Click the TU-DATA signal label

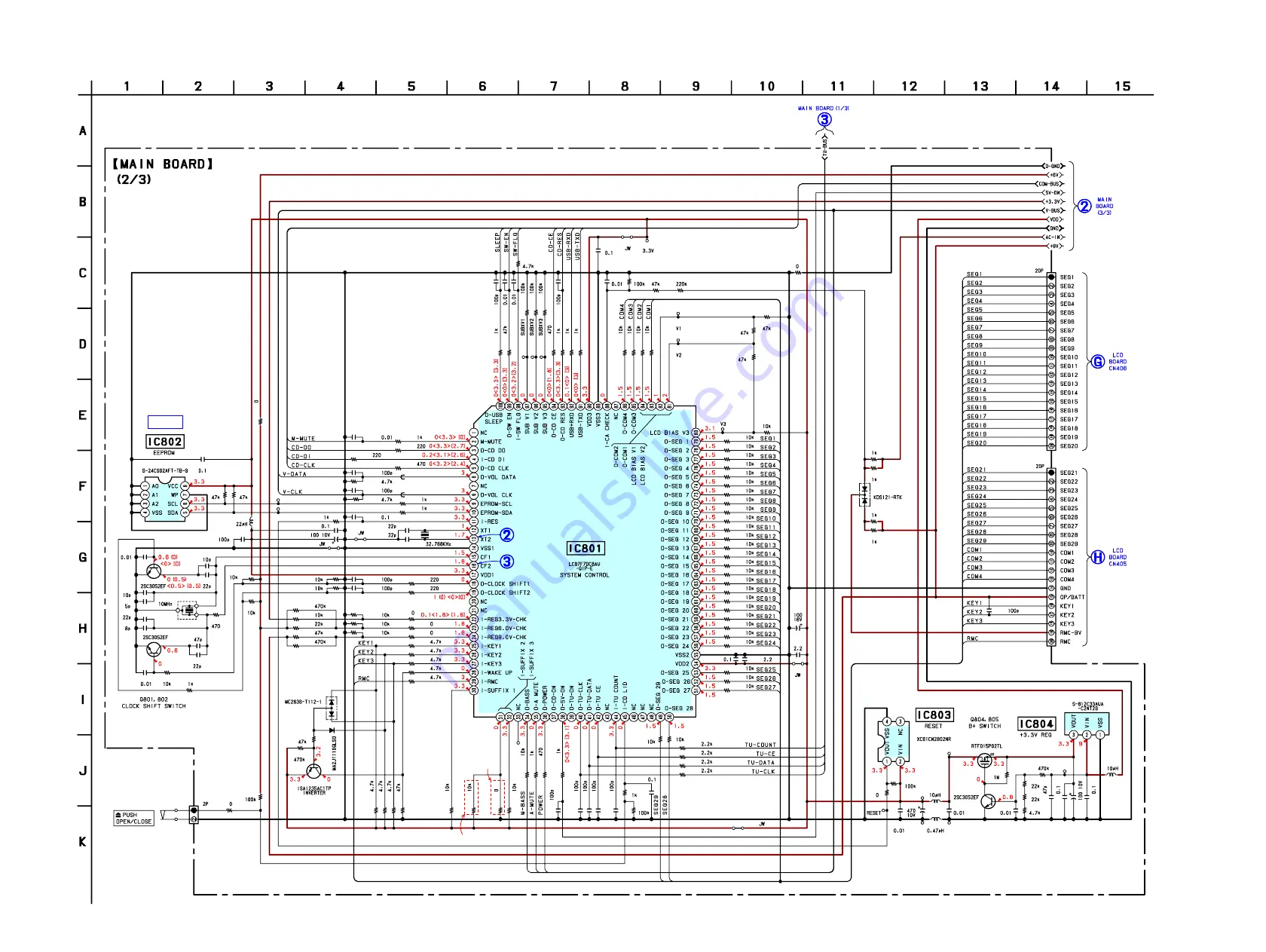coord(761,763)
